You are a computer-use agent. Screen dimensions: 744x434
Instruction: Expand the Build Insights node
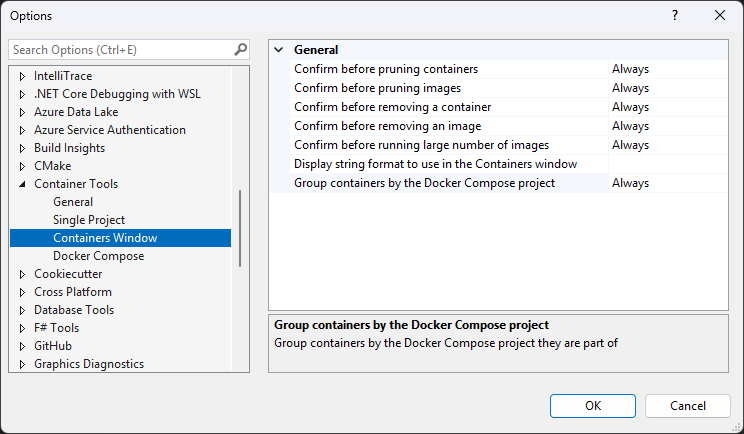coord(22,148)
